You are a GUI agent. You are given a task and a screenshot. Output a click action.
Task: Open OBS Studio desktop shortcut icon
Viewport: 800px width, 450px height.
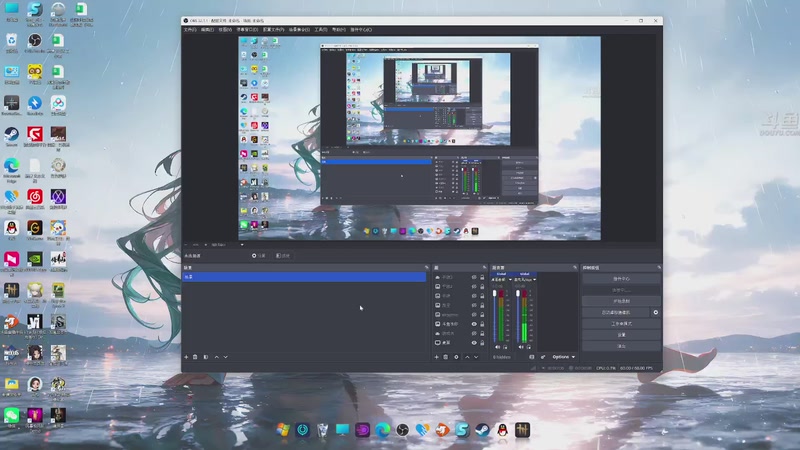(35, 41)
